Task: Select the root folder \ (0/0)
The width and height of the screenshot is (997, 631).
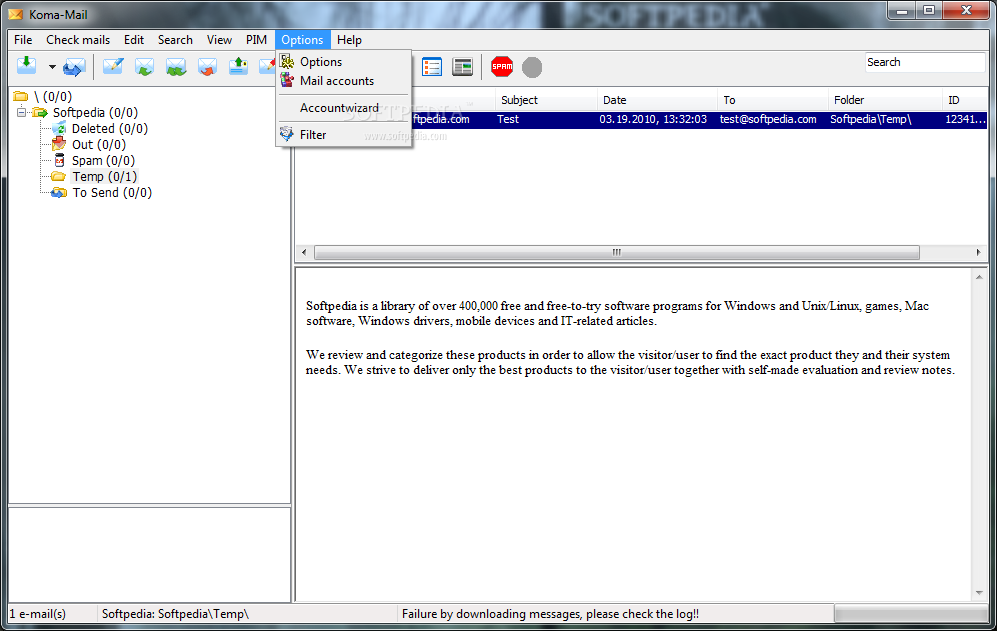Action: click(53, 97)
